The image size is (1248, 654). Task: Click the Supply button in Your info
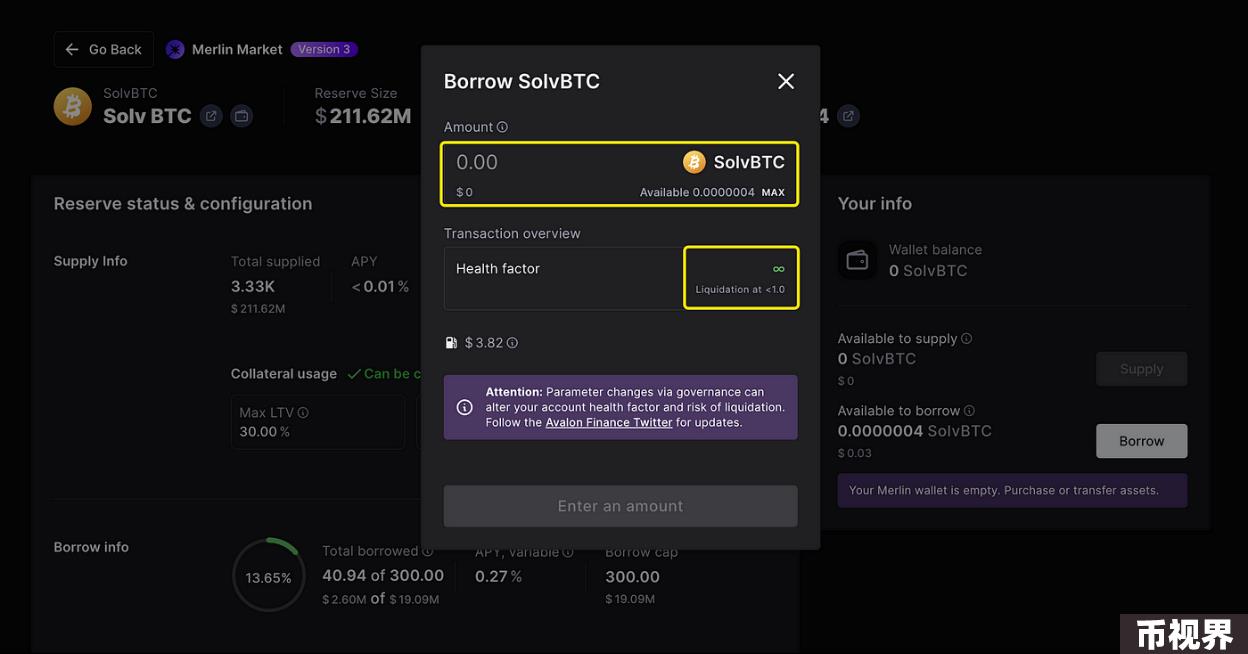[x=1142, y=369]
